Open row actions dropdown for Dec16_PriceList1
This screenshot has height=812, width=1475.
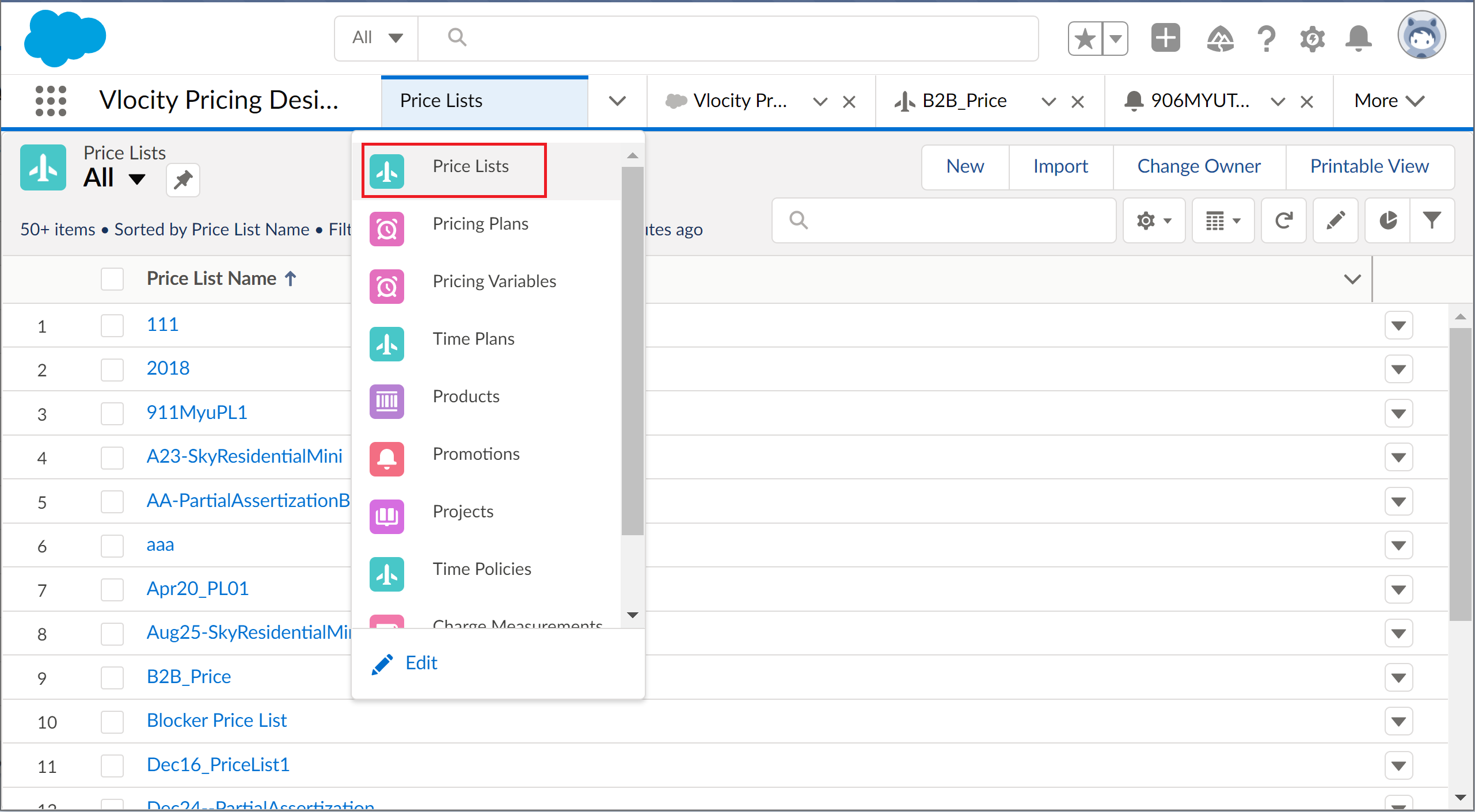tap(1399, 765)
